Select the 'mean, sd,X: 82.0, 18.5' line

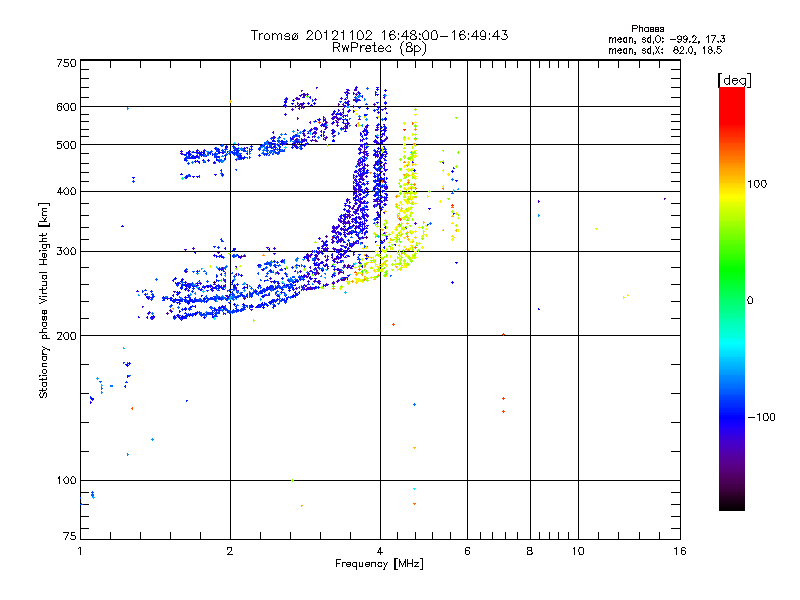(x=665, y=50)
